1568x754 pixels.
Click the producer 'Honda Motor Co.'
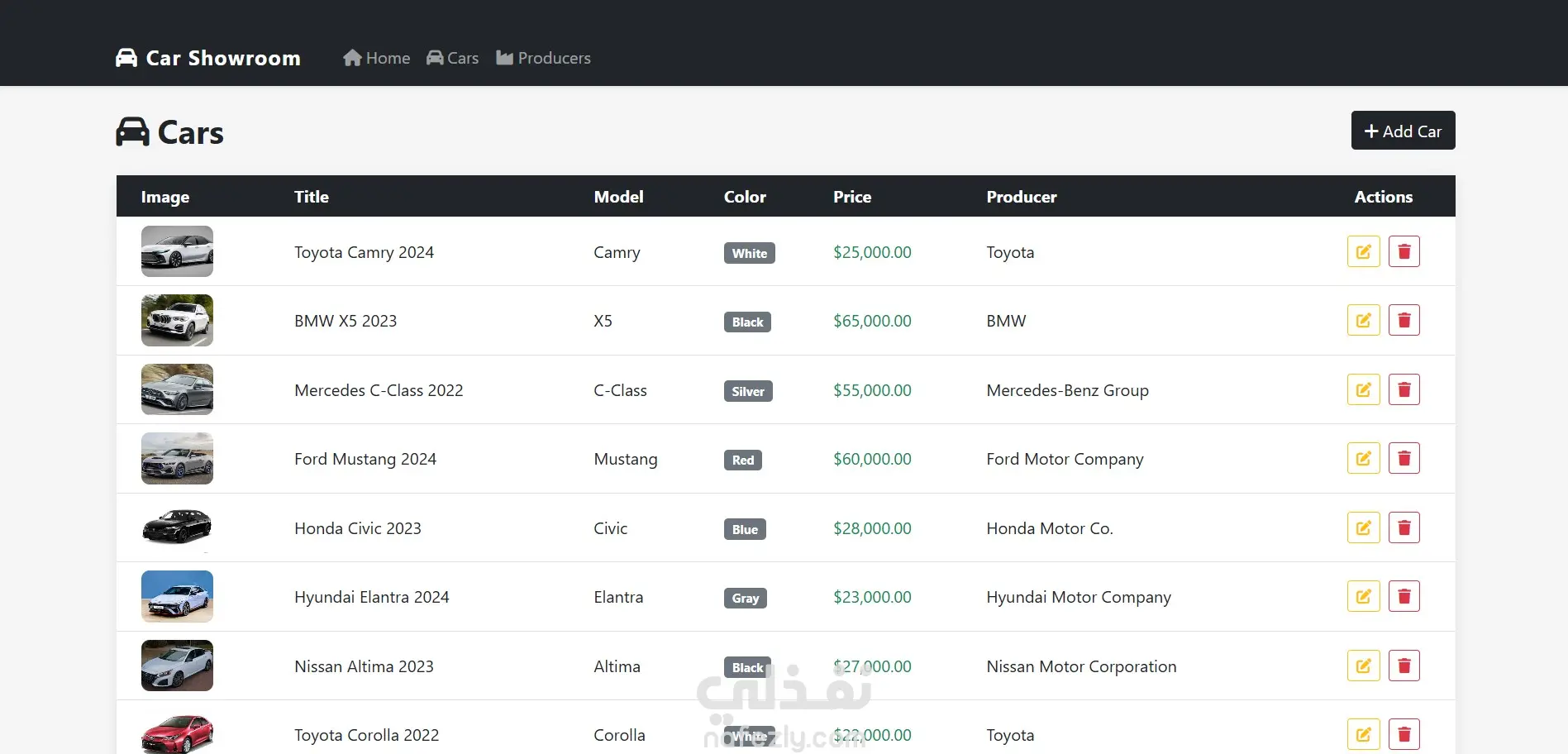click(1050, 528)
